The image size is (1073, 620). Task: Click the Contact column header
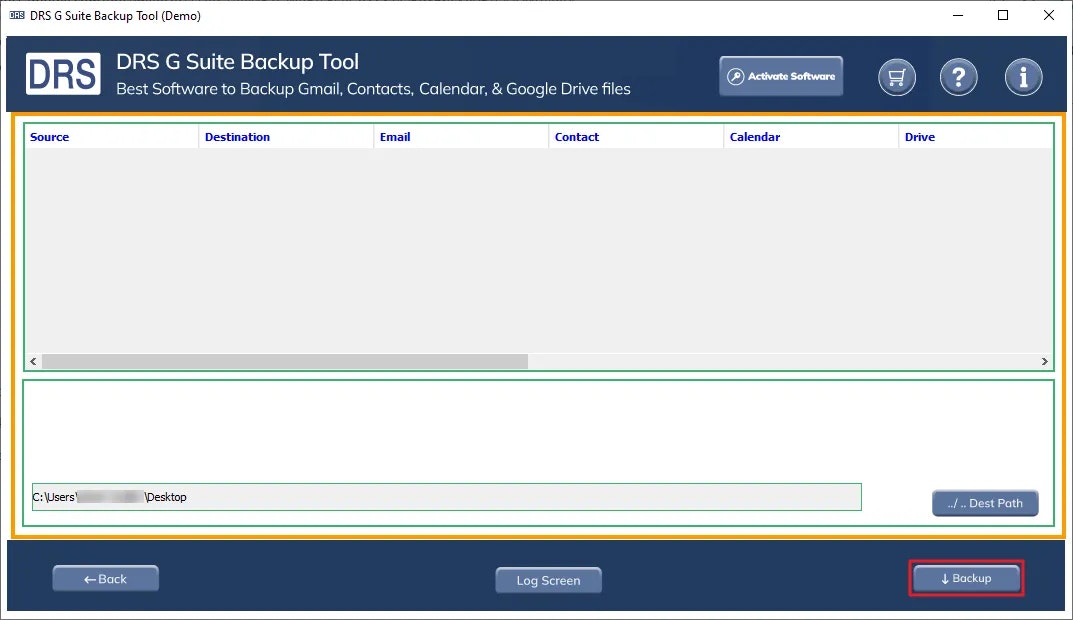636,137
